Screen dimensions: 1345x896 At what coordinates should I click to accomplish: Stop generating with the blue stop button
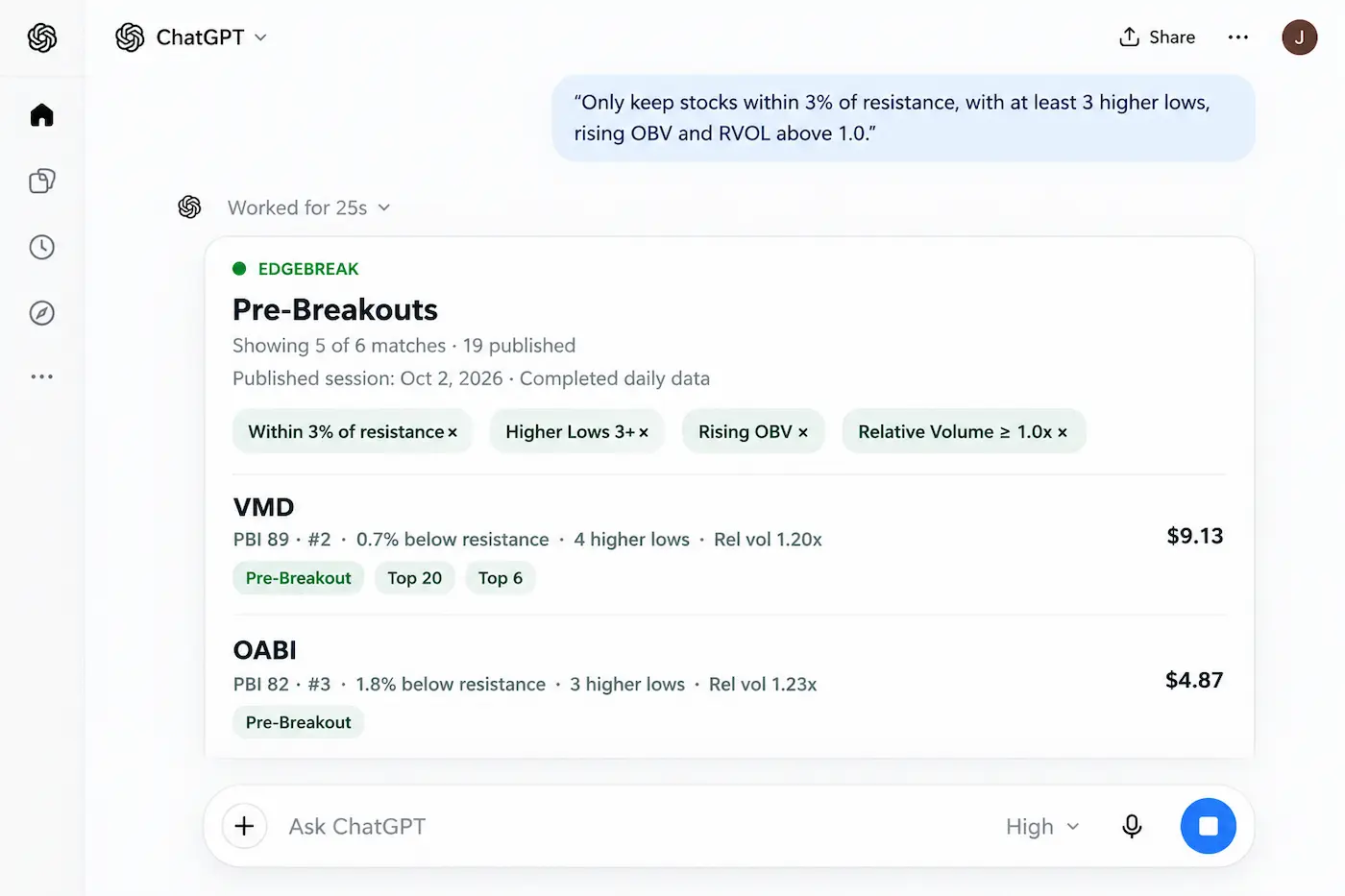pyautogui.click(x=1208, y=826)
